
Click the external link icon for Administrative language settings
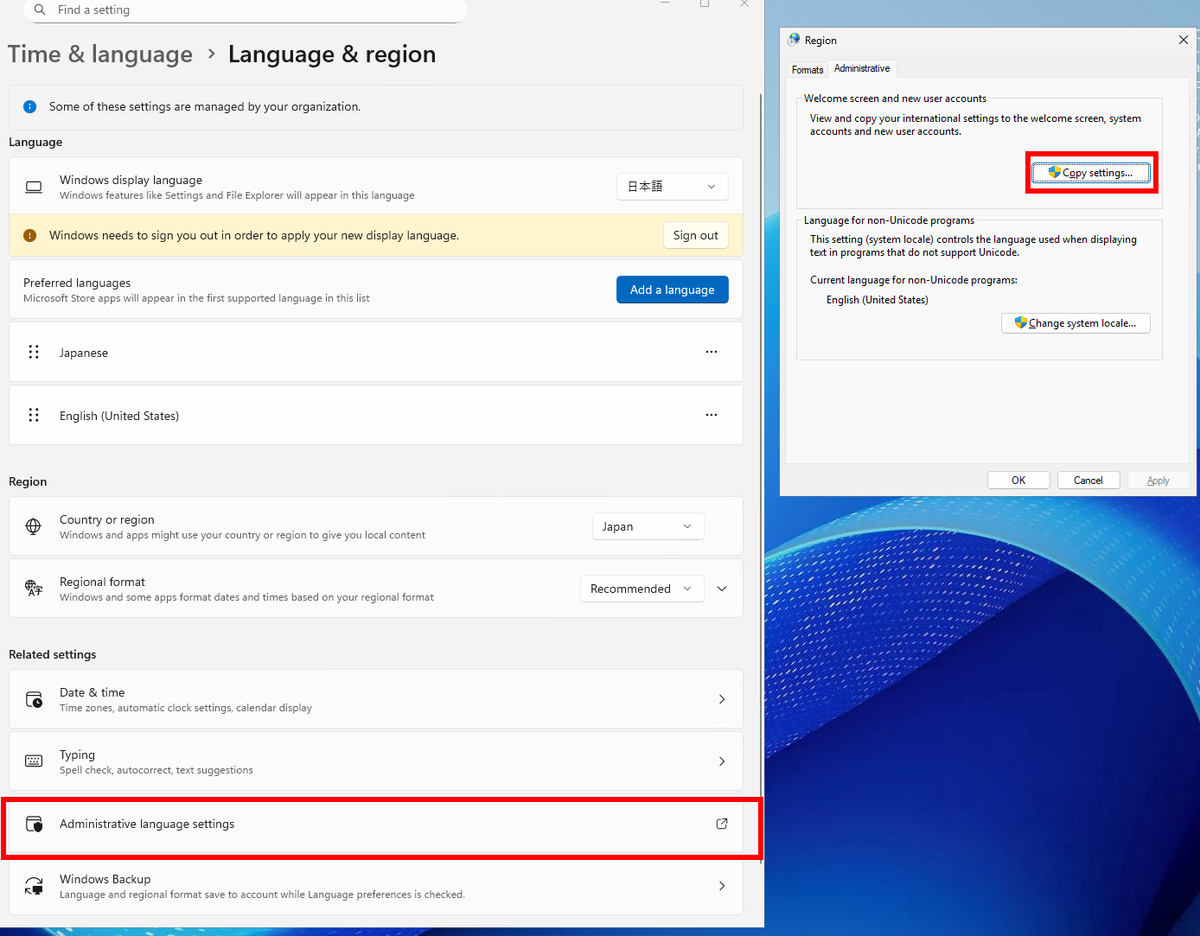(722, 824)
